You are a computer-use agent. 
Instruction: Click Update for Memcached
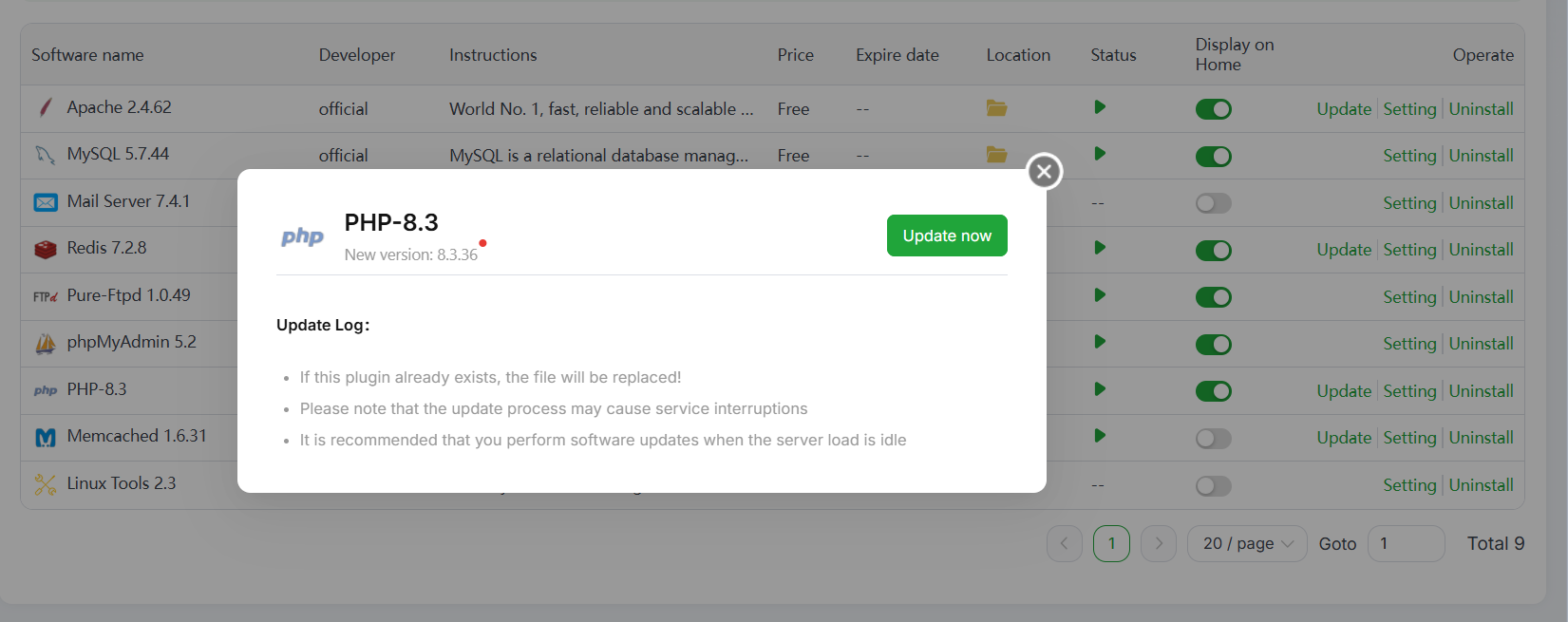pos(1344,438)
